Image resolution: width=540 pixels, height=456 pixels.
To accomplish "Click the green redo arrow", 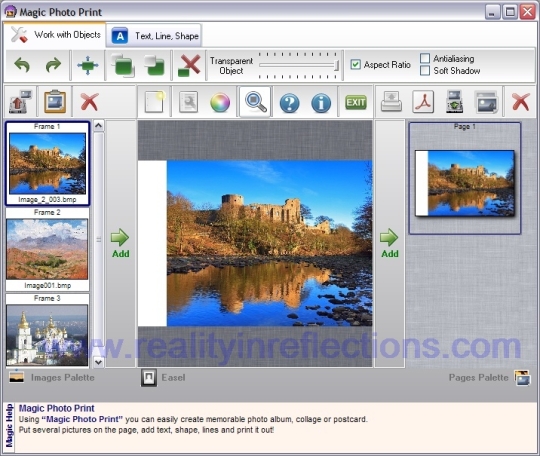I will coord(53,65).
